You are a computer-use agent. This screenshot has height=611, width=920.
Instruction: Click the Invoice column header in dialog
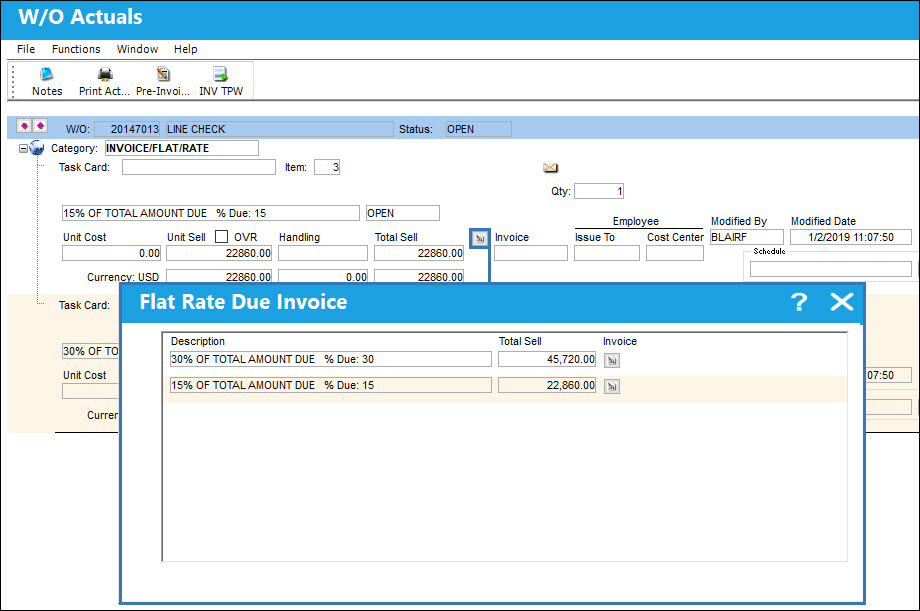pos(620,342)
